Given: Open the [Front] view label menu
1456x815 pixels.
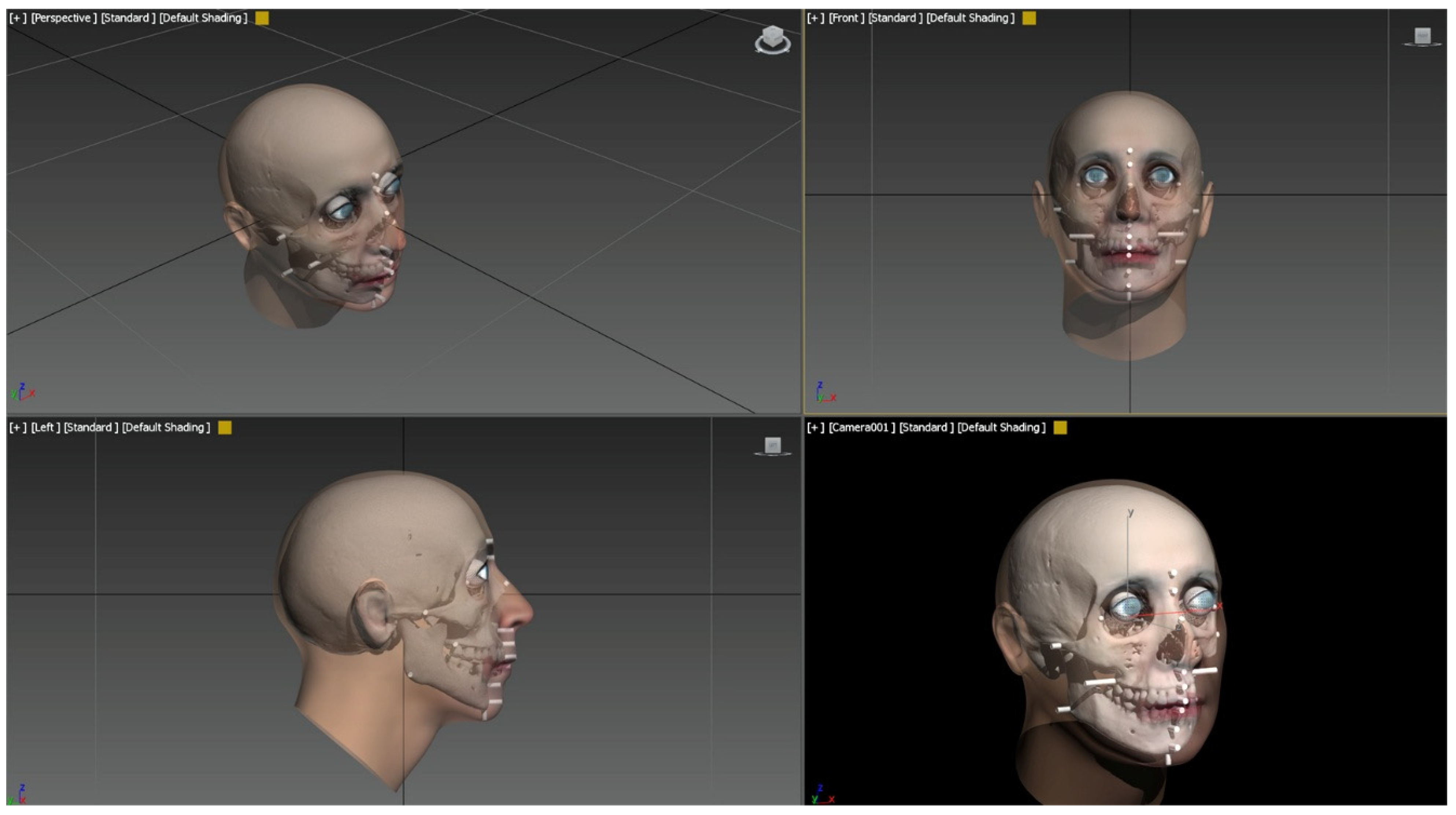Looking at the screenshot, I should 846,18.
